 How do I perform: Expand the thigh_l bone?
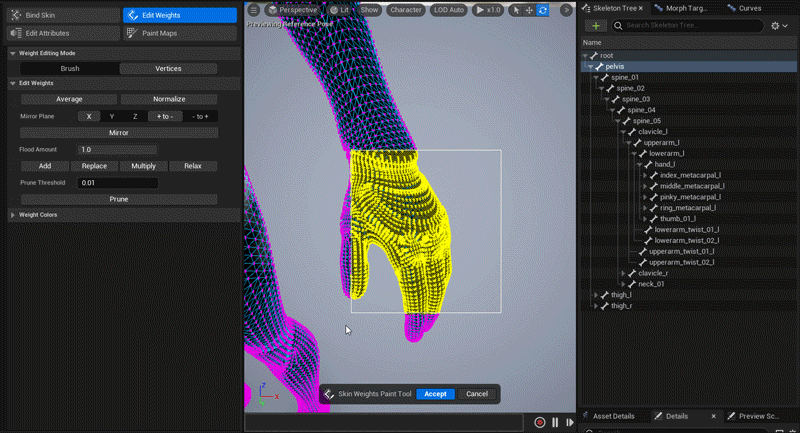[595, 295]
